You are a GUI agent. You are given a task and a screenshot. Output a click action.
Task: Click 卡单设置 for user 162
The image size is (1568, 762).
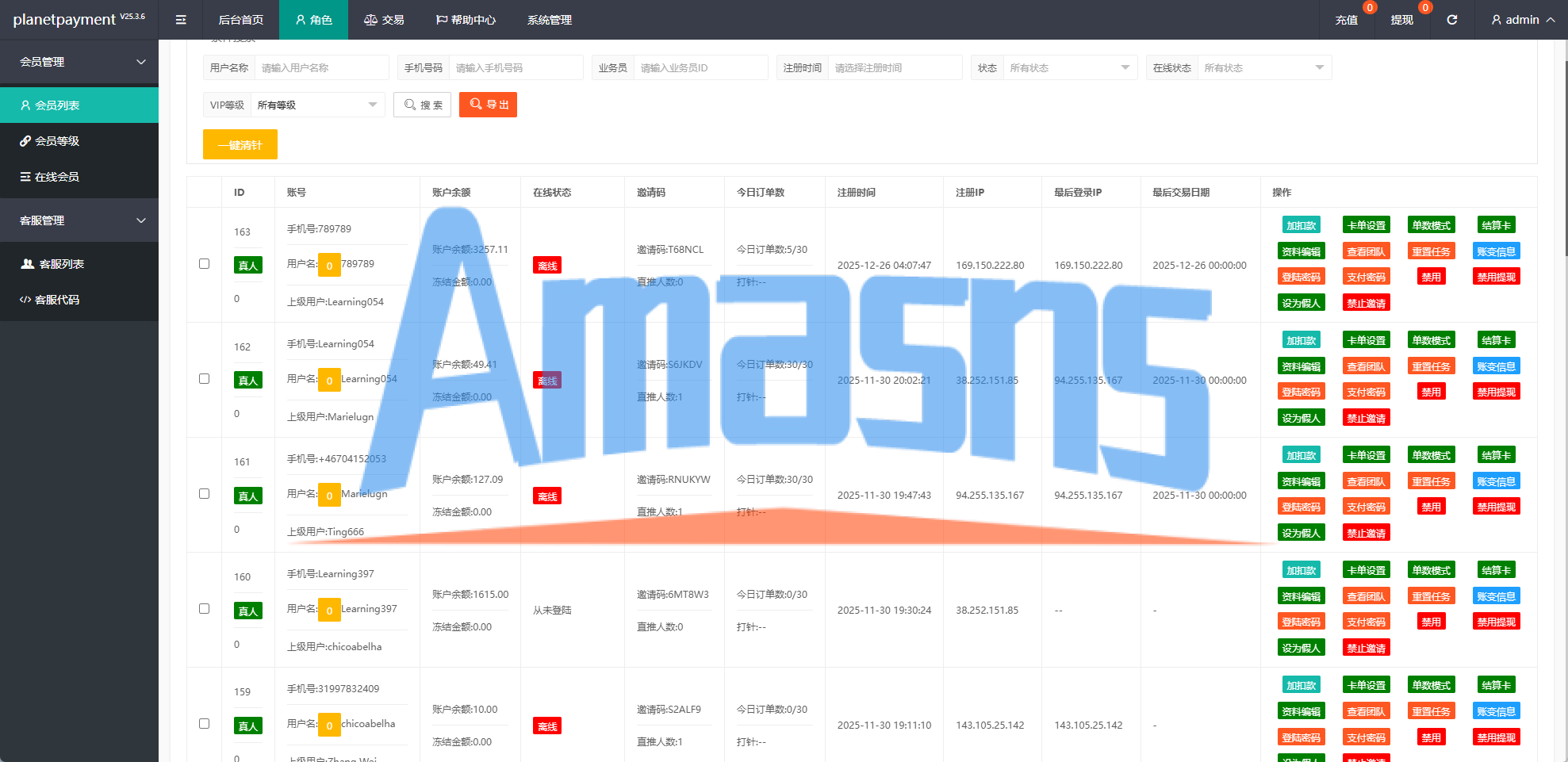click(x=1367, y=340)
